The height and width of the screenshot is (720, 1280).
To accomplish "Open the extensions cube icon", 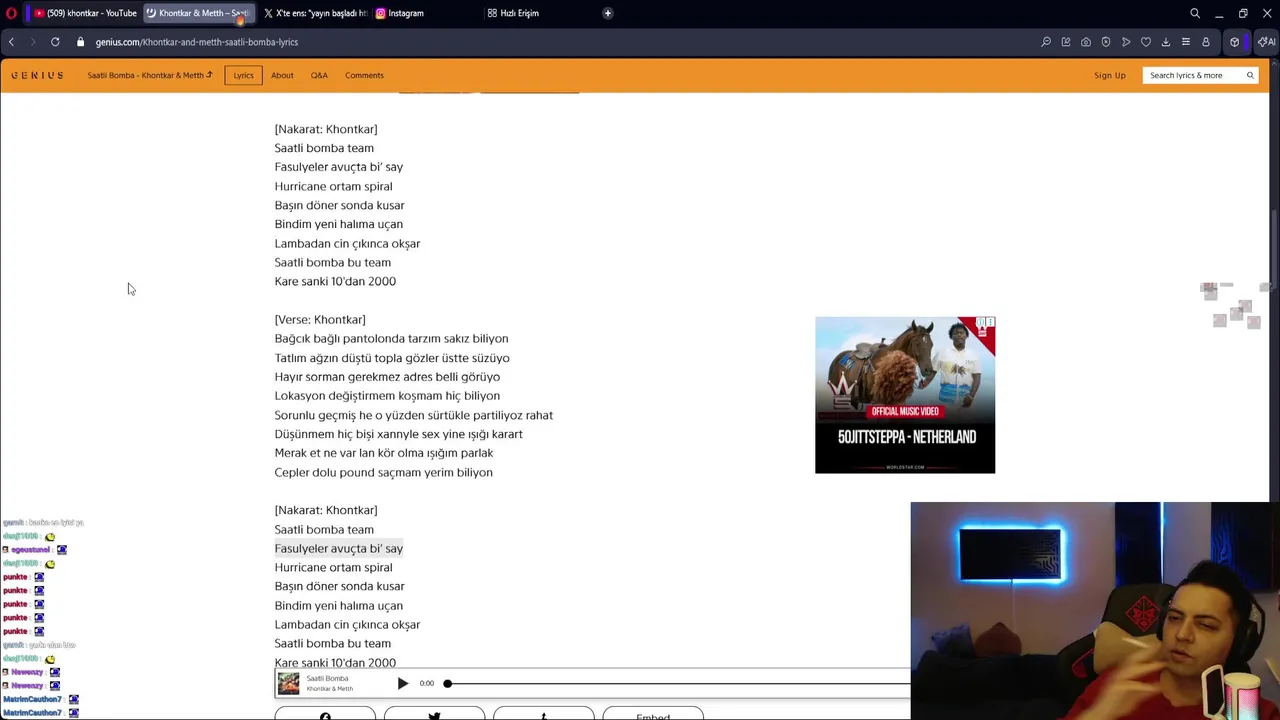I will click(1235, 42).
